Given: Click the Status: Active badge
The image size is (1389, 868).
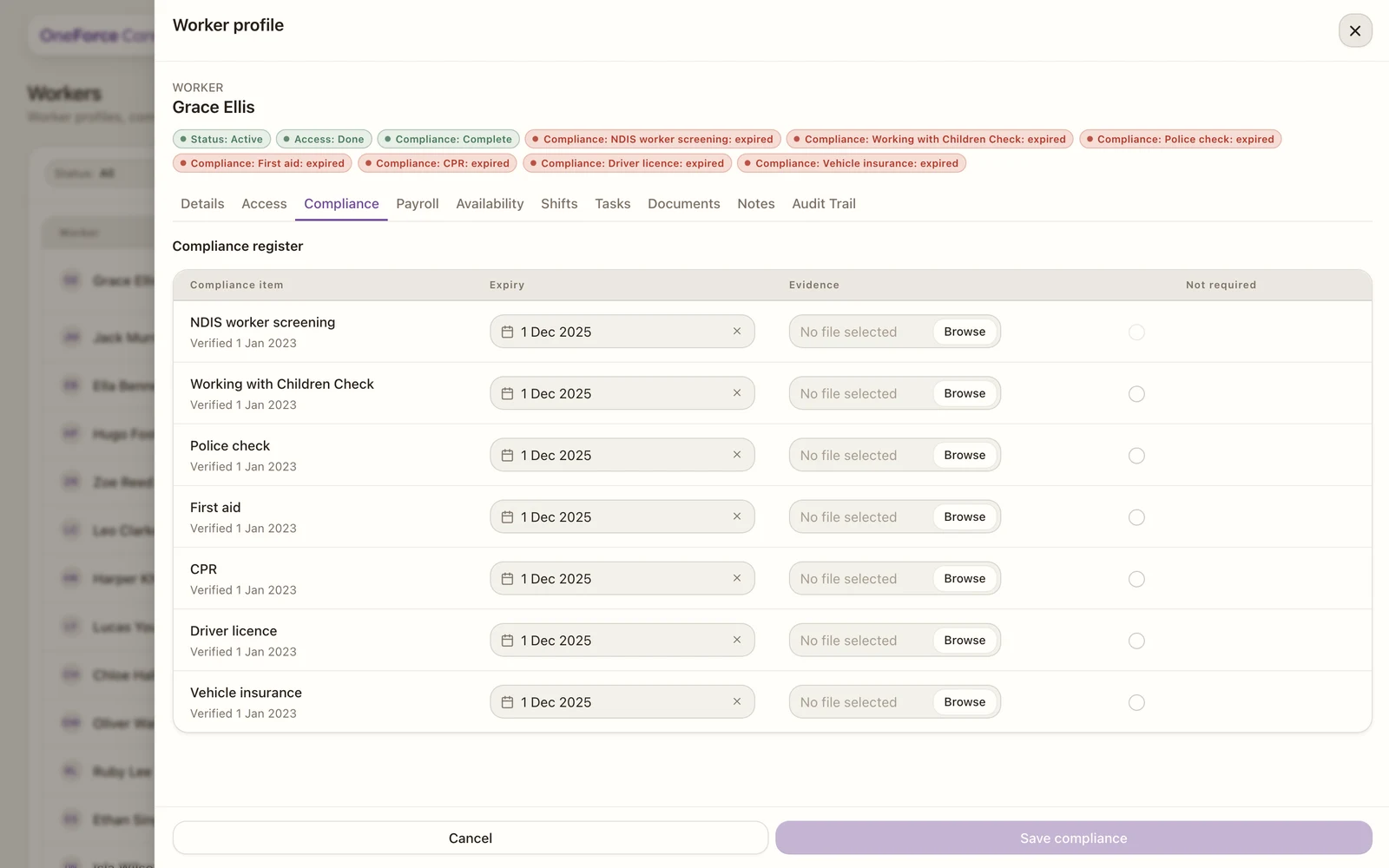Looking at the screenshot, I should click(221, 139).
